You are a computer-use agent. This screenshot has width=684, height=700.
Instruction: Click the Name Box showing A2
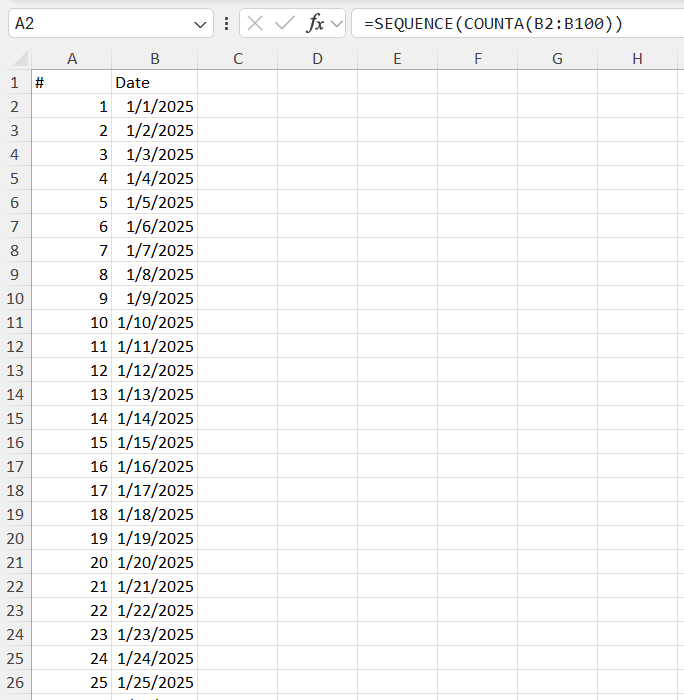point(110,23)
